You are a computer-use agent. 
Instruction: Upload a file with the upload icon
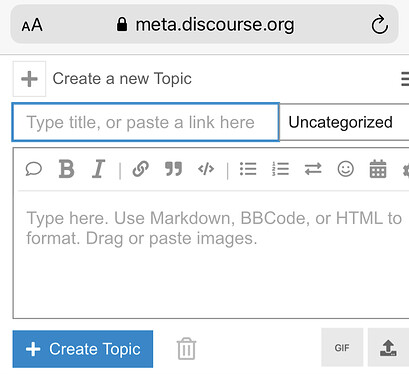[388, 348]
